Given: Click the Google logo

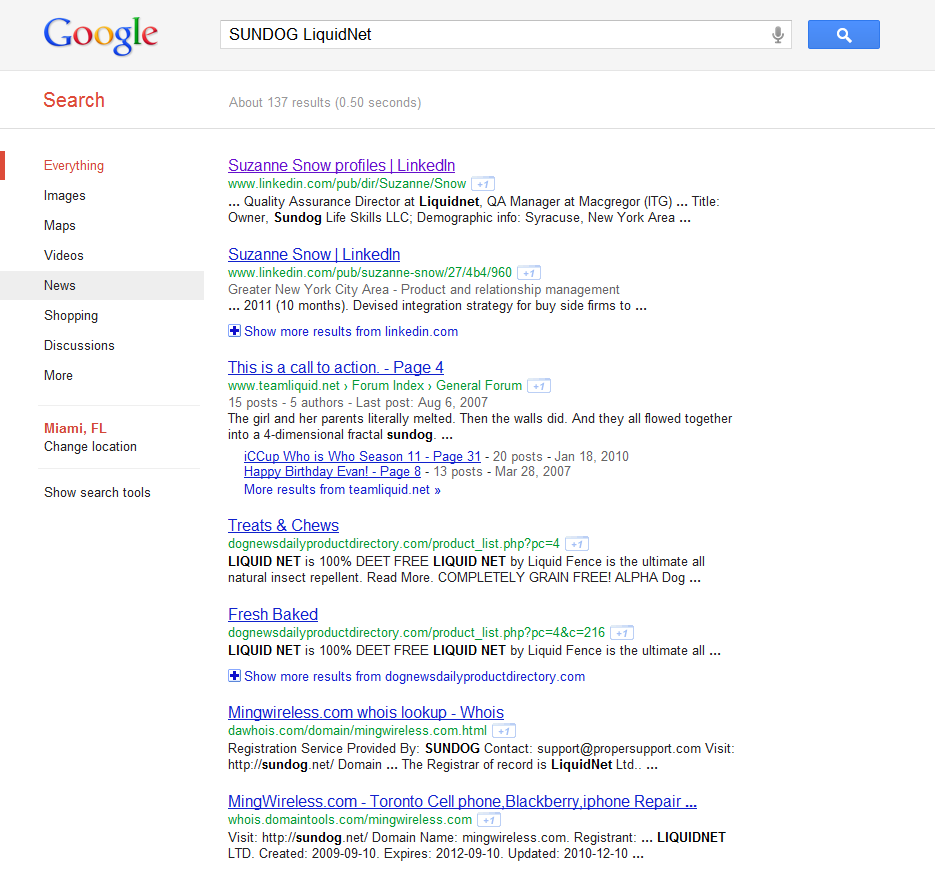Looking at the screenshot, I should pyautogui.click(x=101, y=36).
